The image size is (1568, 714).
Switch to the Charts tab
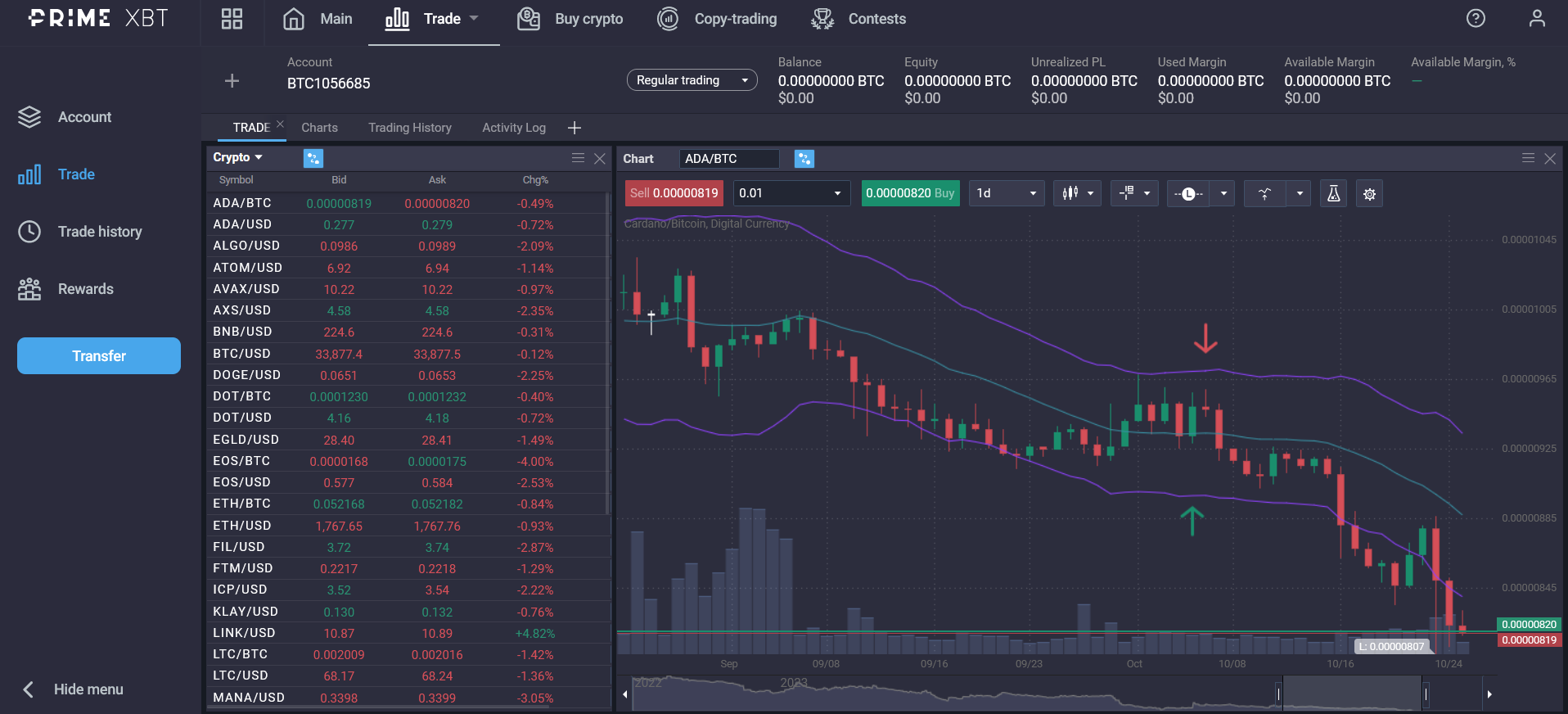pos(319,128)
